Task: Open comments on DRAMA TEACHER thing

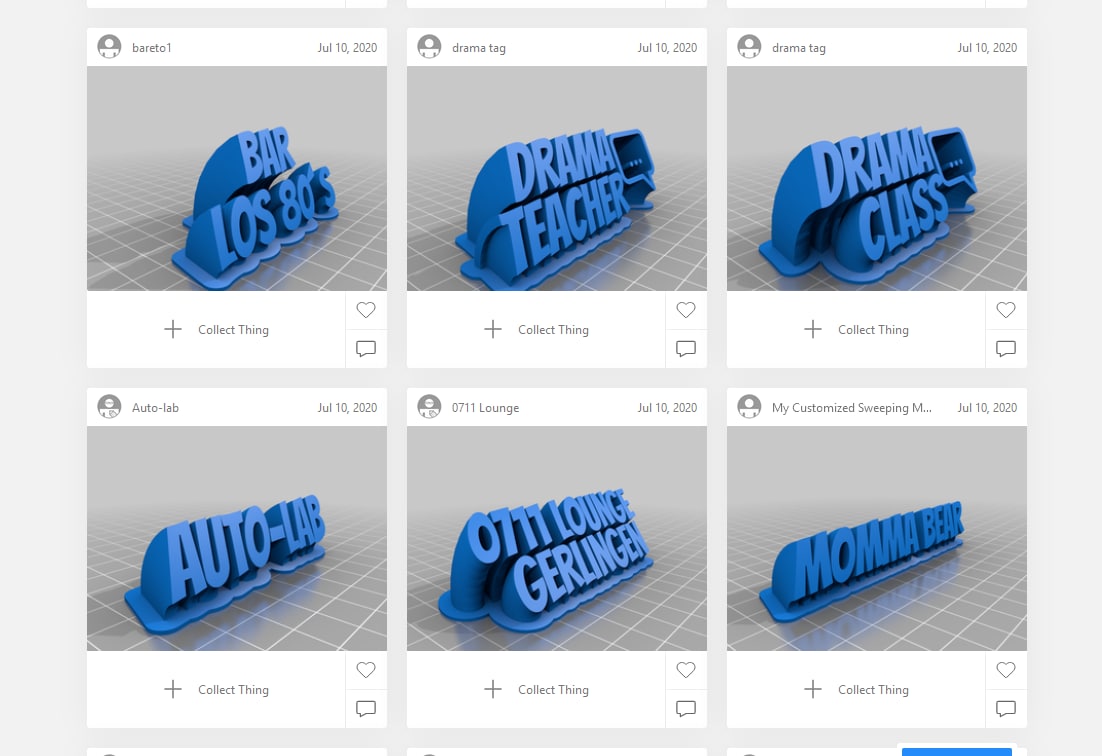Action: (686, 348)
